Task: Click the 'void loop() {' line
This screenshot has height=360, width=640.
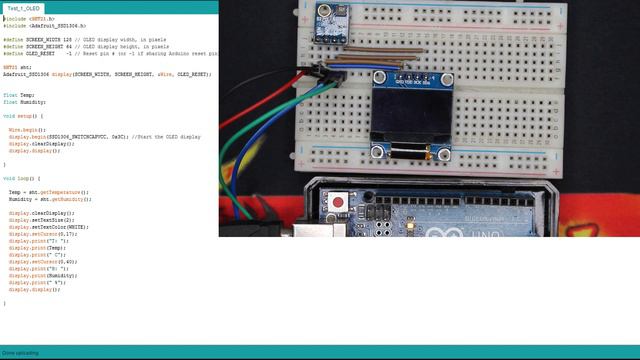Action: coord(22,178)
